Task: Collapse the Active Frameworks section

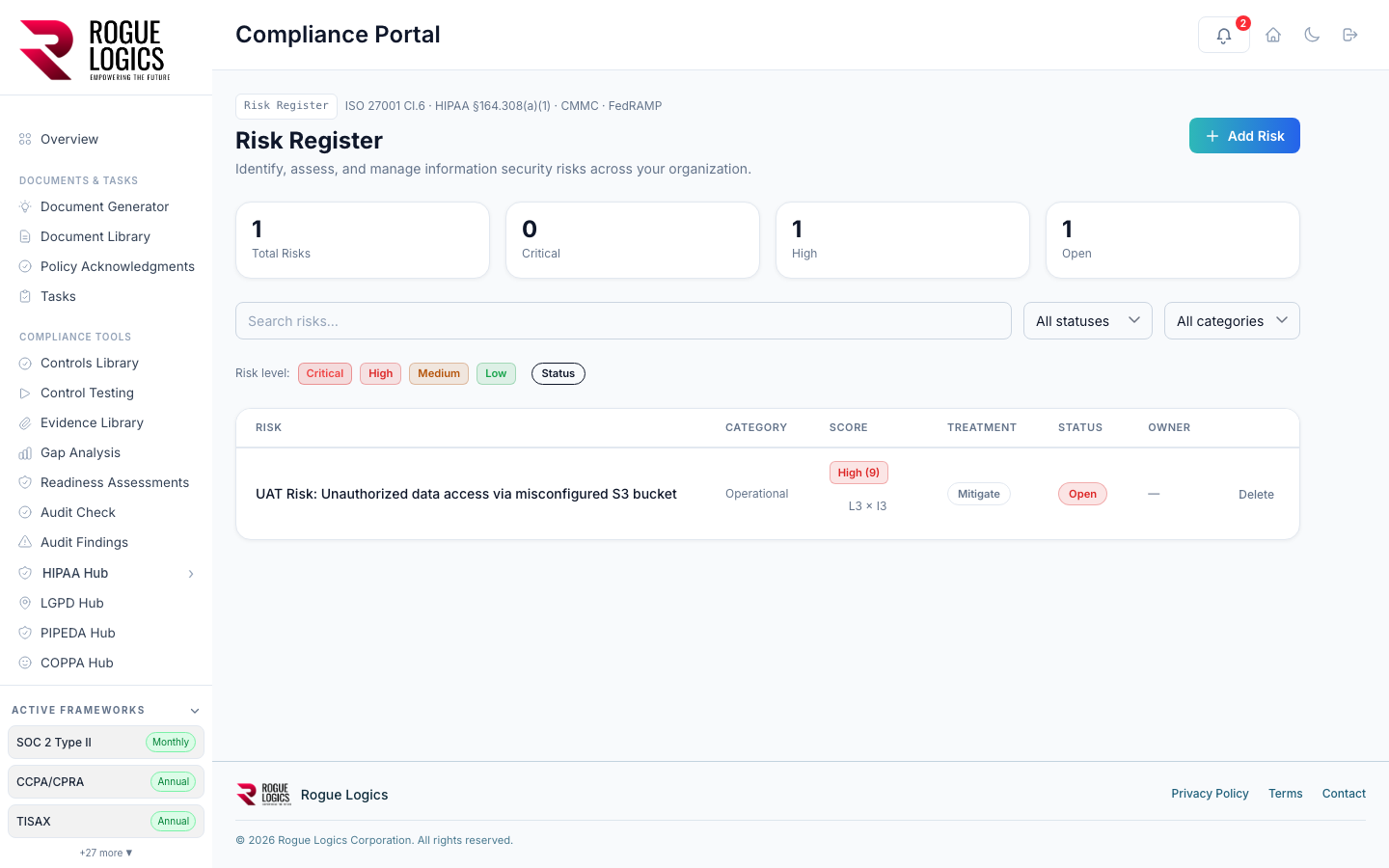Action: [x=195, y=711]
